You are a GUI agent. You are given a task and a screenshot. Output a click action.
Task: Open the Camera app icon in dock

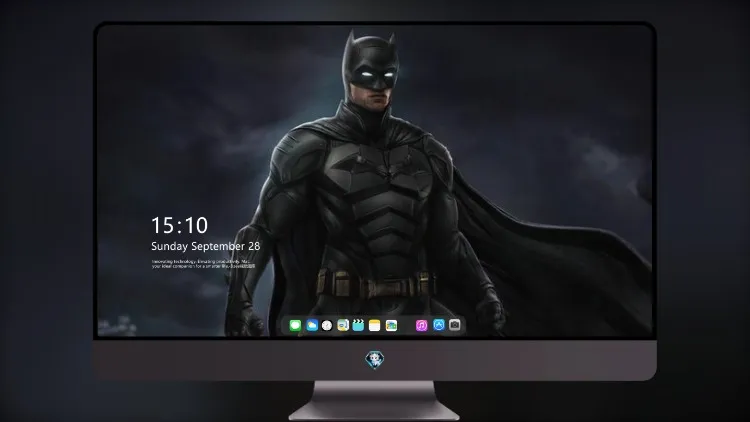click(455, 325)
